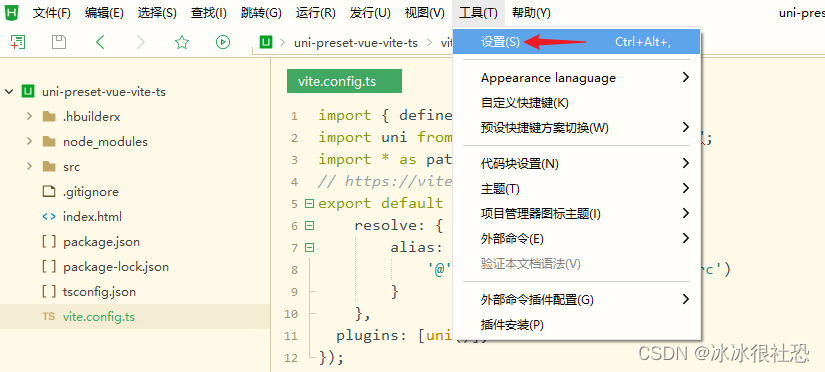Screen dimensions: 825x372
Task: Select package.json in the project tree
Action: click(102, 242)
